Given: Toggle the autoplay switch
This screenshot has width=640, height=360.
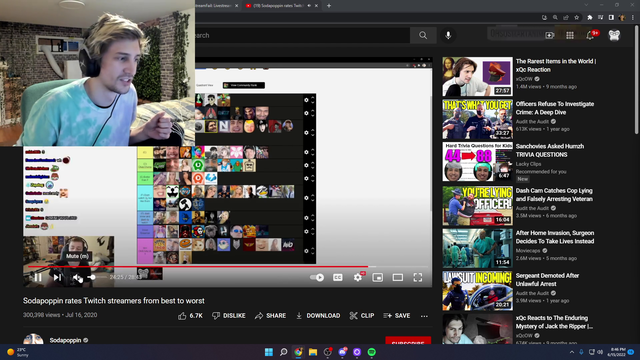Looking at the screenshot, I should (x=317, y=278).
